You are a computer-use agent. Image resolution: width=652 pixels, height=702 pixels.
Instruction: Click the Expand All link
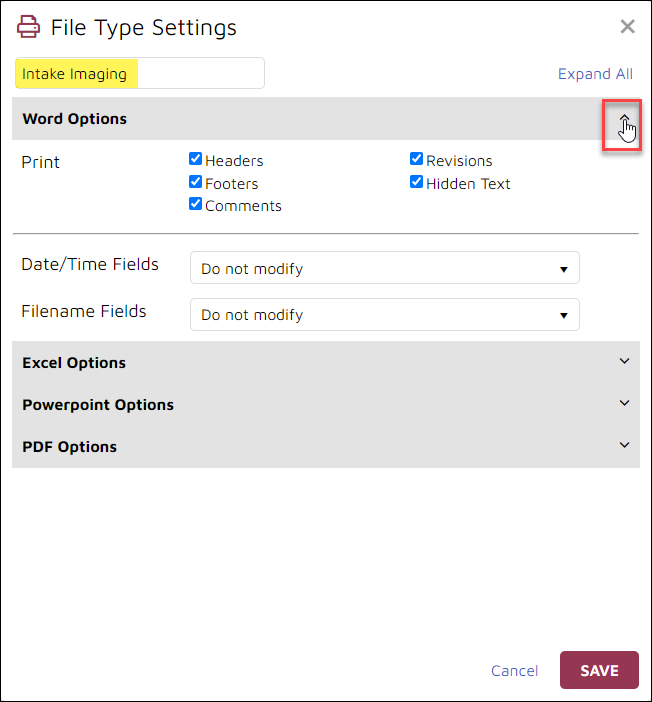595,74
